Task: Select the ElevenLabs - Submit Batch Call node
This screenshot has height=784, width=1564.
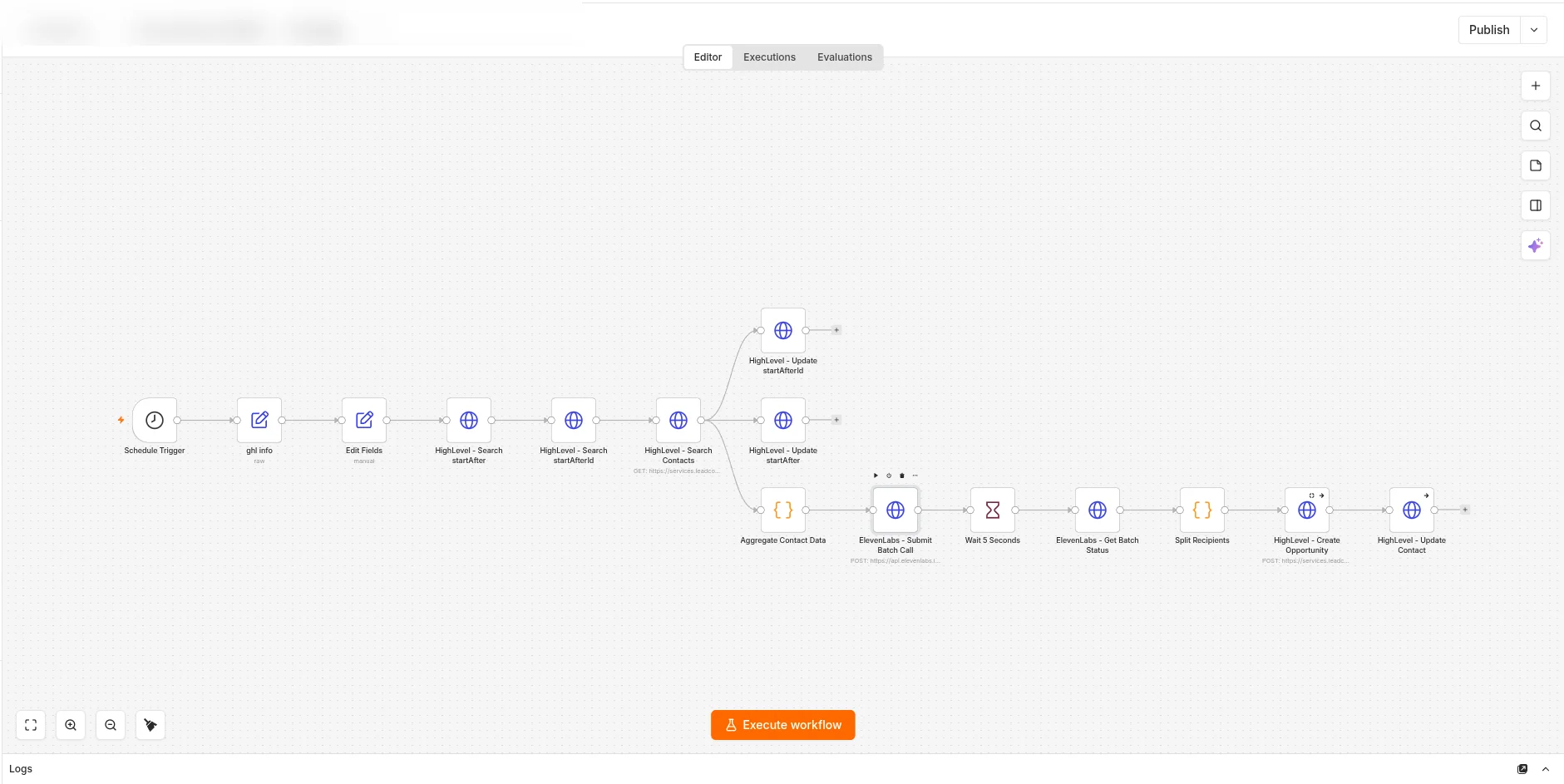Action: [895, 510]
